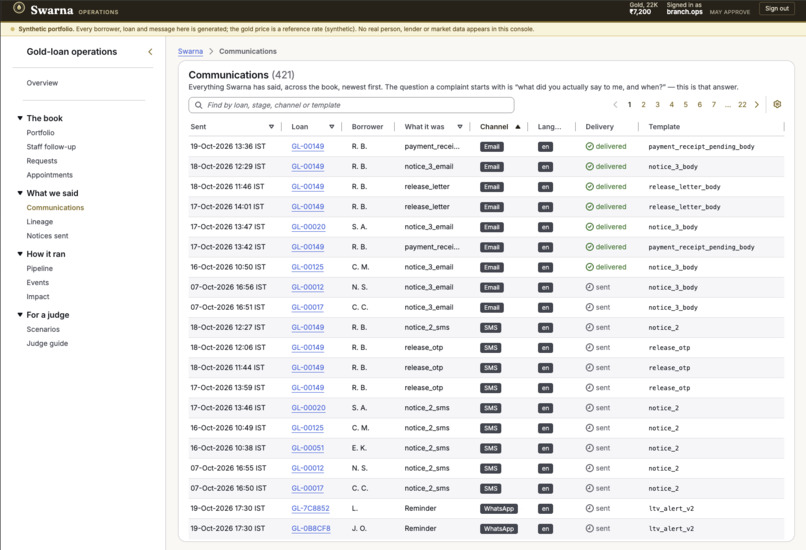Select Communications in sidebar

[x=55, y=208]
